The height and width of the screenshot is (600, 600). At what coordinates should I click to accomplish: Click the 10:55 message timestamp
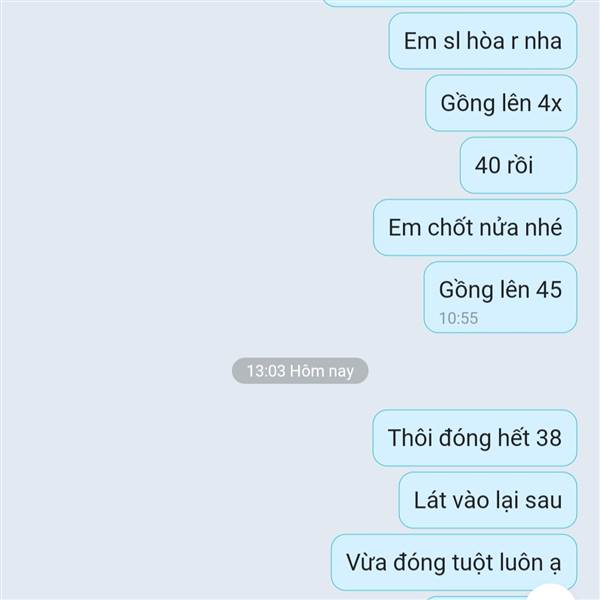pos(458,318)
